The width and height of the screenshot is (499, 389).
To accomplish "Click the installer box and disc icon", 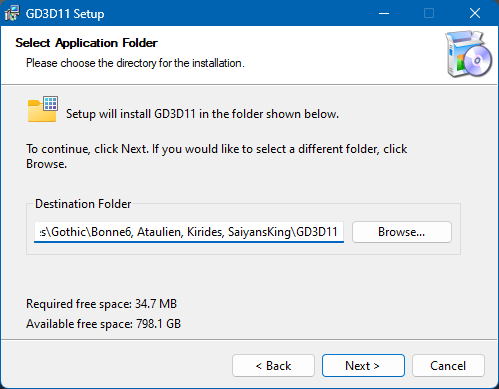I will pyautogui.click(x=468, y=54).
